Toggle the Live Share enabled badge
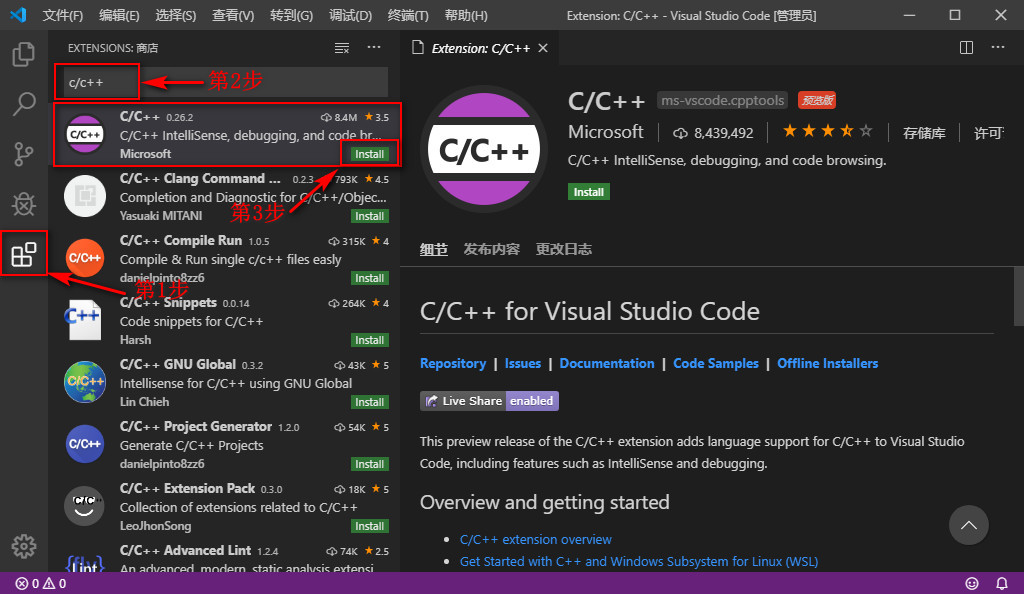 click(488, 400)
